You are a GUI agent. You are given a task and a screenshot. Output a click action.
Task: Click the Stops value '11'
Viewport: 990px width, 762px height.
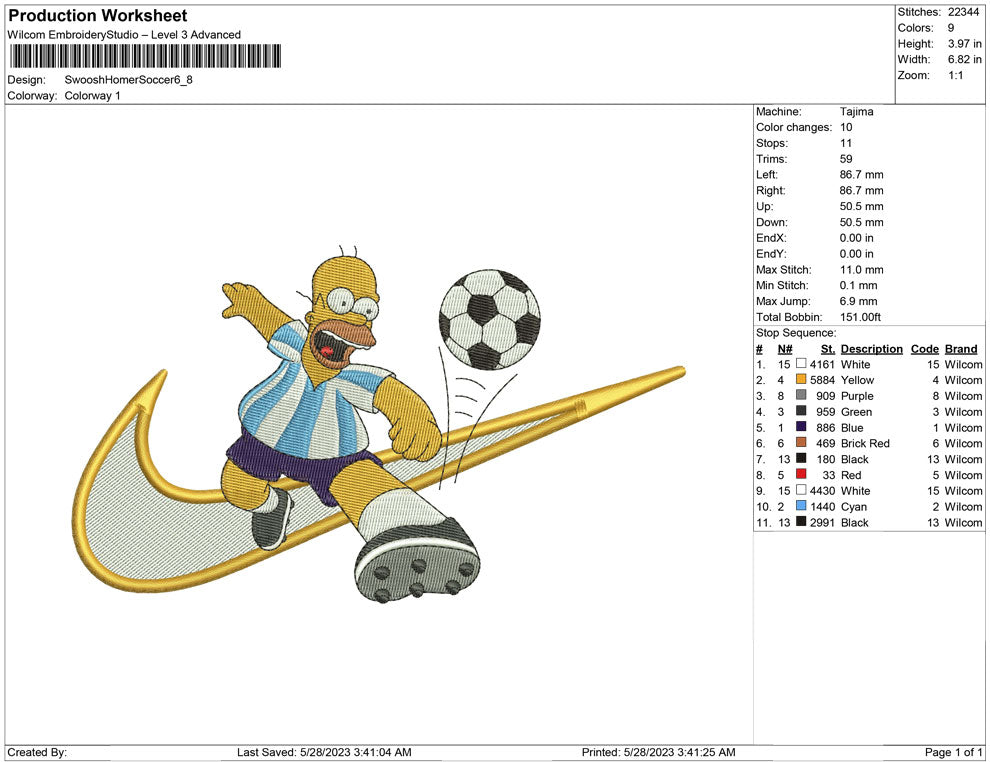[x=846, y=143]
